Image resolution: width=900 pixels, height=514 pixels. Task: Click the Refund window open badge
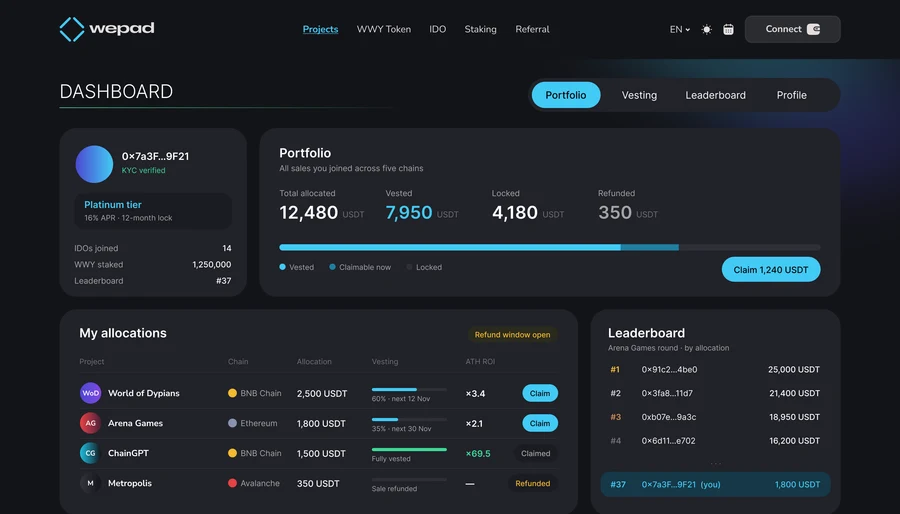coord(512,334)
